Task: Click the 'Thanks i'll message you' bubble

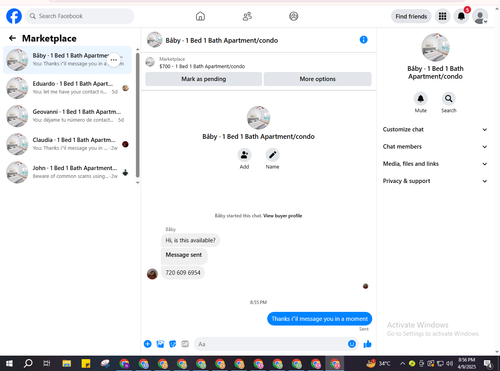Action: coord(319,319)
